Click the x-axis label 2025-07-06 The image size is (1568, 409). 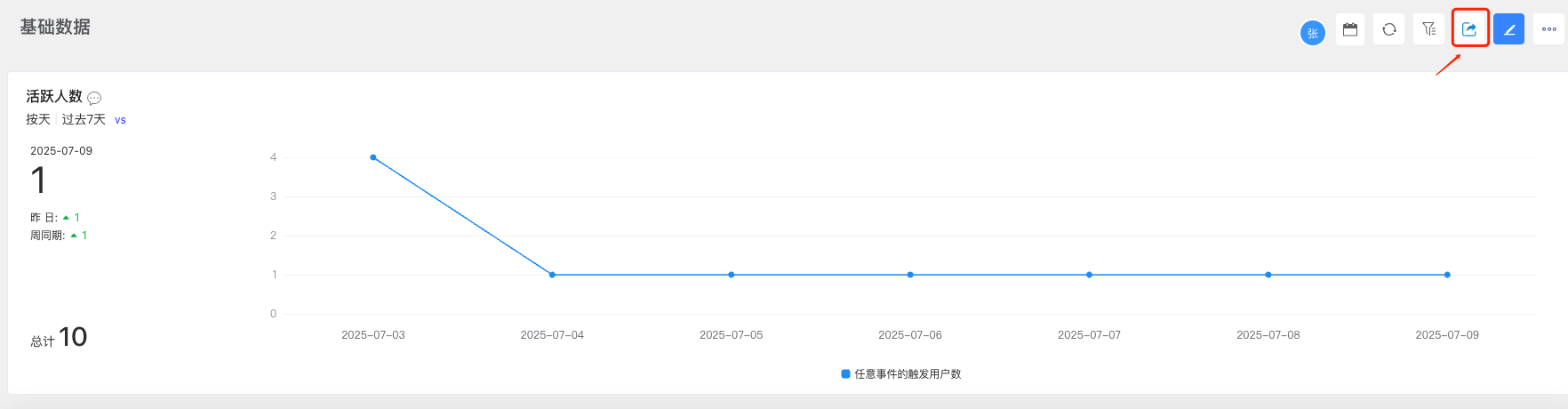click(910, 335)
